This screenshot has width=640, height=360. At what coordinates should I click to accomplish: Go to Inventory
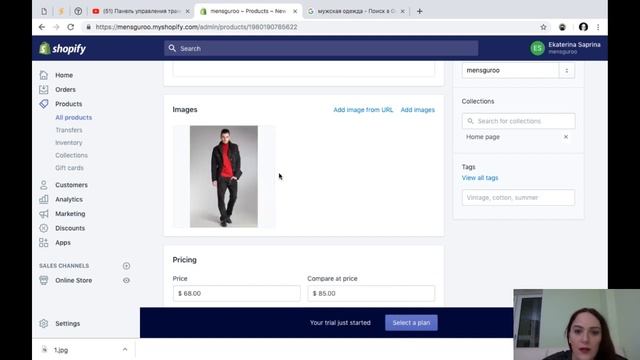69,142
